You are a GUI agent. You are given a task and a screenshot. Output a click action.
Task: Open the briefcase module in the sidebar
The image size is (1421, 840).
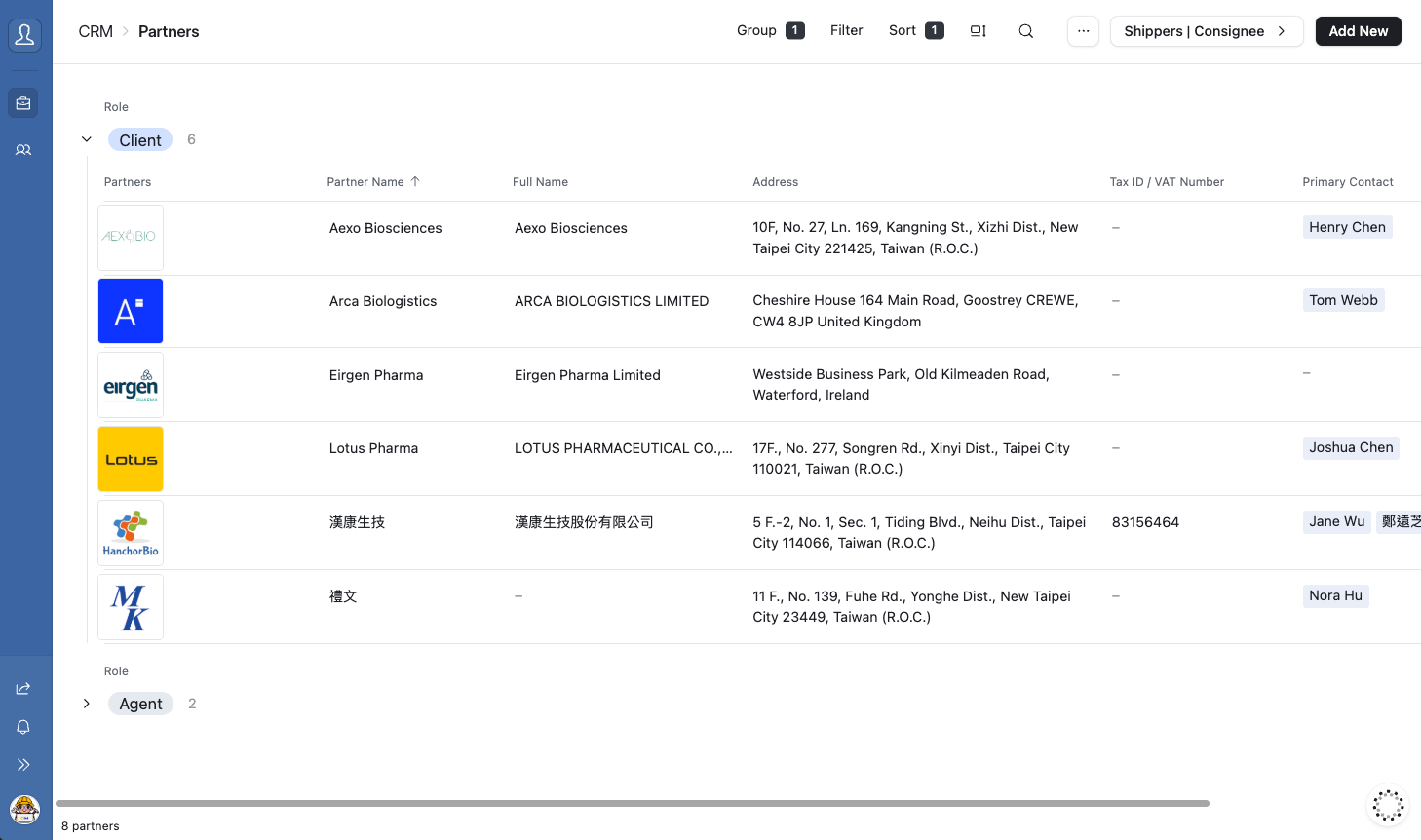click(23, 102)
